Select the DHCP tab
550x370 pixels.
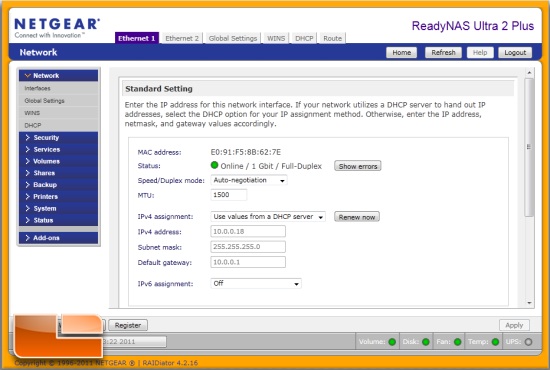pos(304,38)
